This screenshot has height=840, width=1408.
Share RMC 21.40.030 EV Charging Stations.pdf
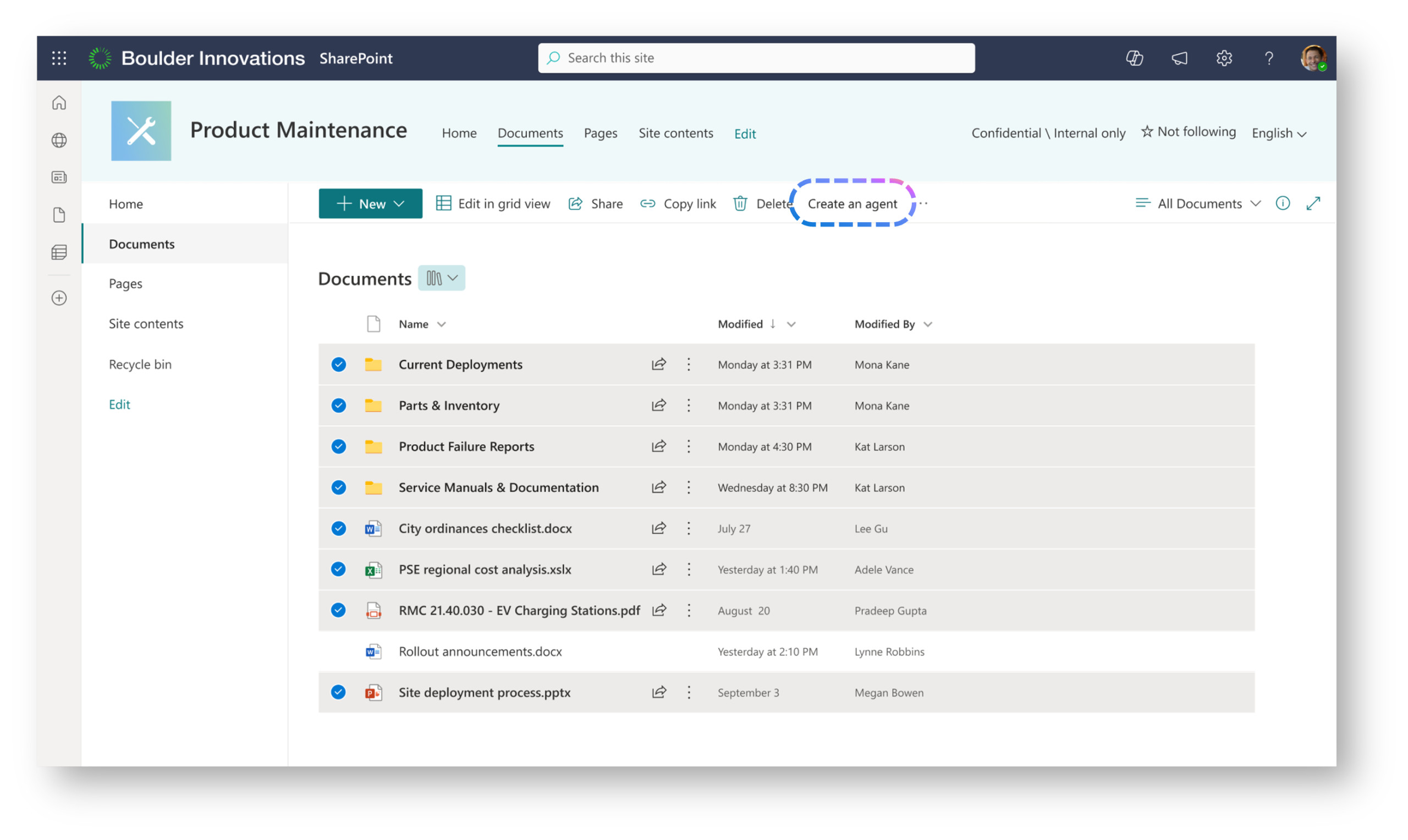pyautogui.click(x=658, y=610)
